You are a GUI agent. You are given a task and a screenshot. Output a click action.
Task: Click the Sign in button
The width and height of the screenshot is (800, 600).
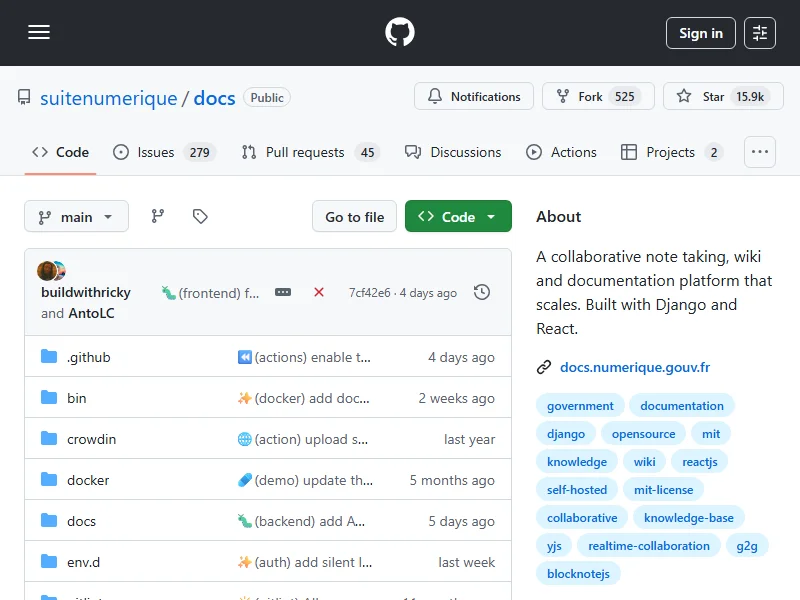coord(700,33)
